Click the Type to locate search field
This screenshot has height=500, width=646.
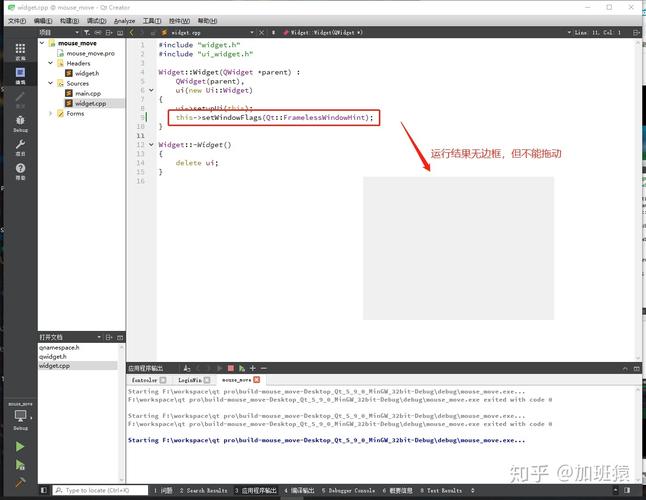[97, 491]
